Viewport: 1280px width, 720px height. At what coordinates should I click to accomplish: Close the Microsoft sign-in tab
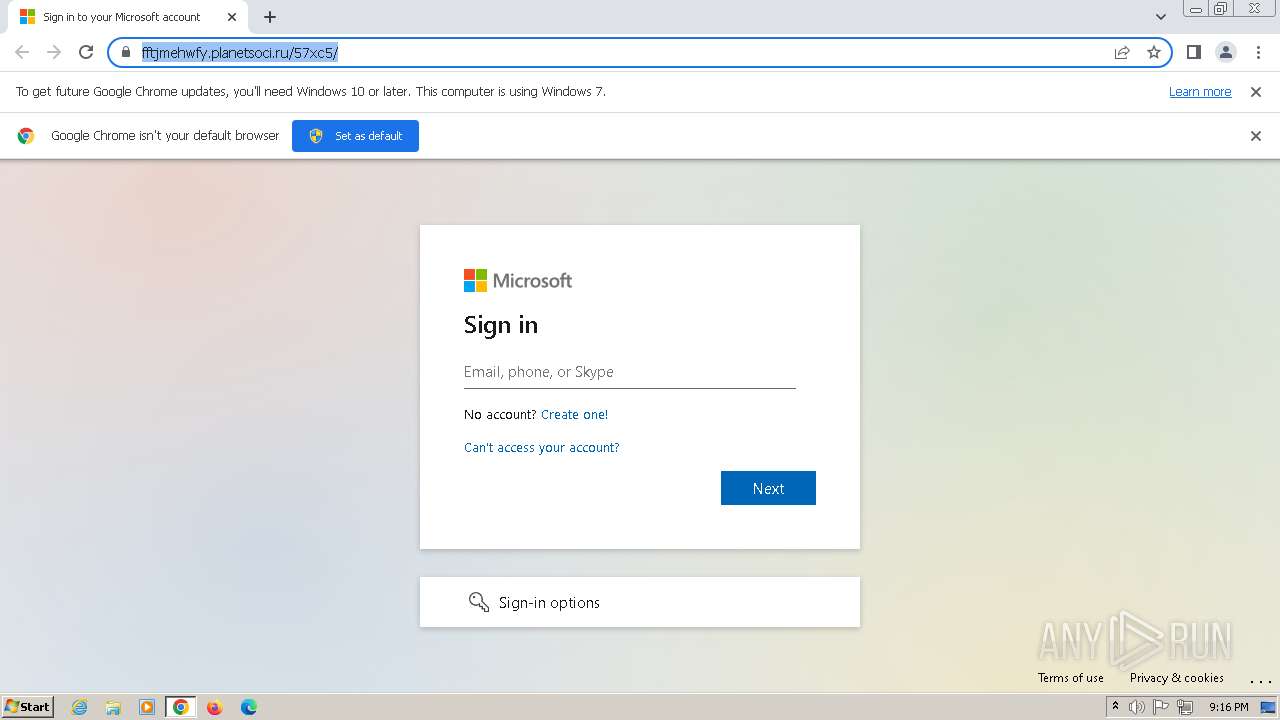pyautogui.click(x=232, y=17)
